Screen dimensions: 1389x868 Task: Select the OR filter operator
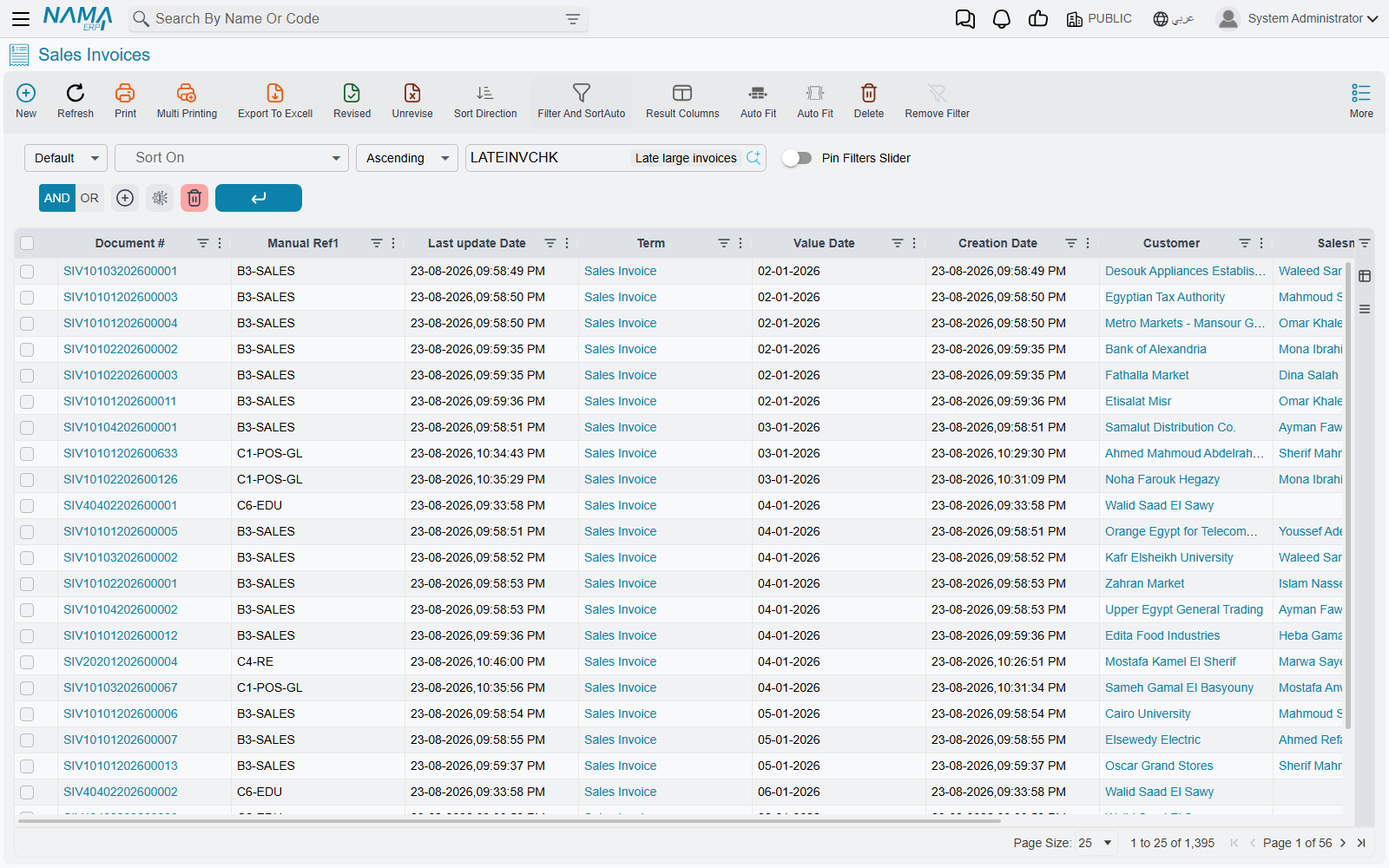89,198
